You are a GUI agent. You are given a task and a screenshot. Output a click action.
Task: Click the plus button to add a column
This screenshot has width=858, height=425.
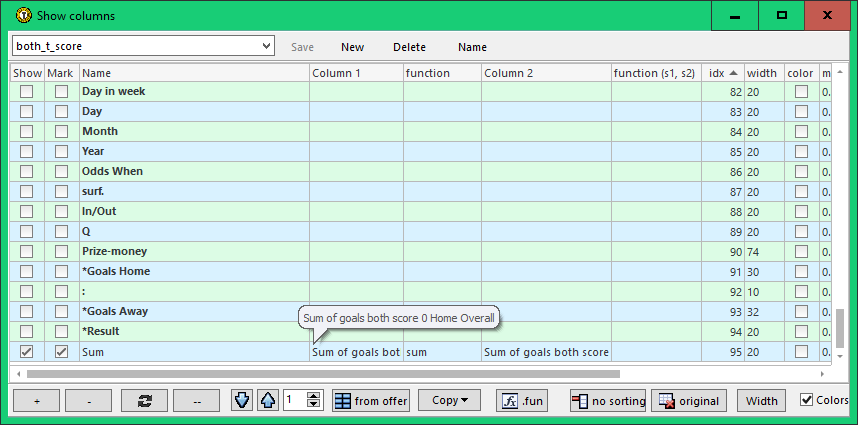click(37, 401)
